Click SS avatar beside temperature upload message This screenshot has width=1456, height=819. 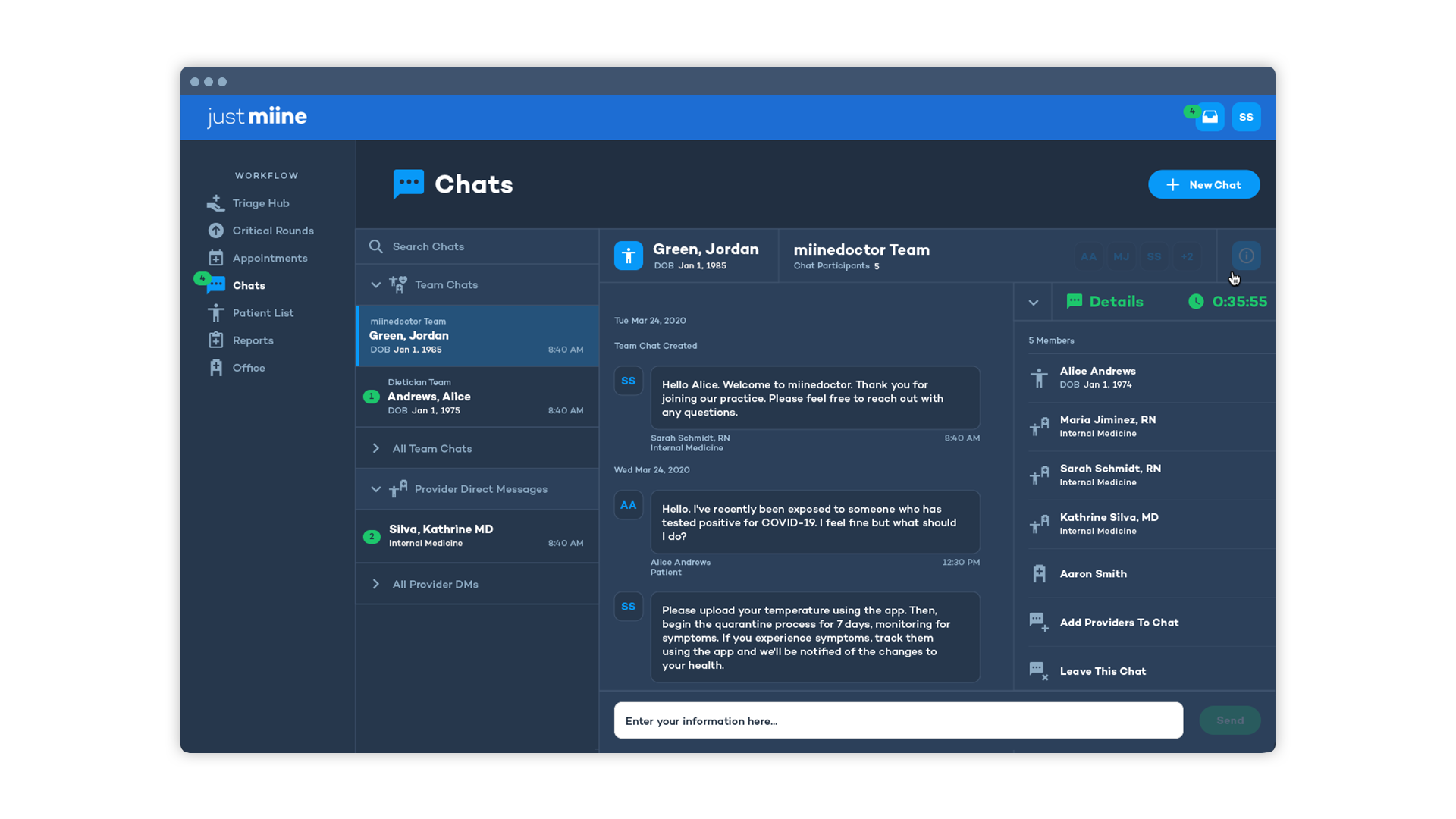[628, 607]
